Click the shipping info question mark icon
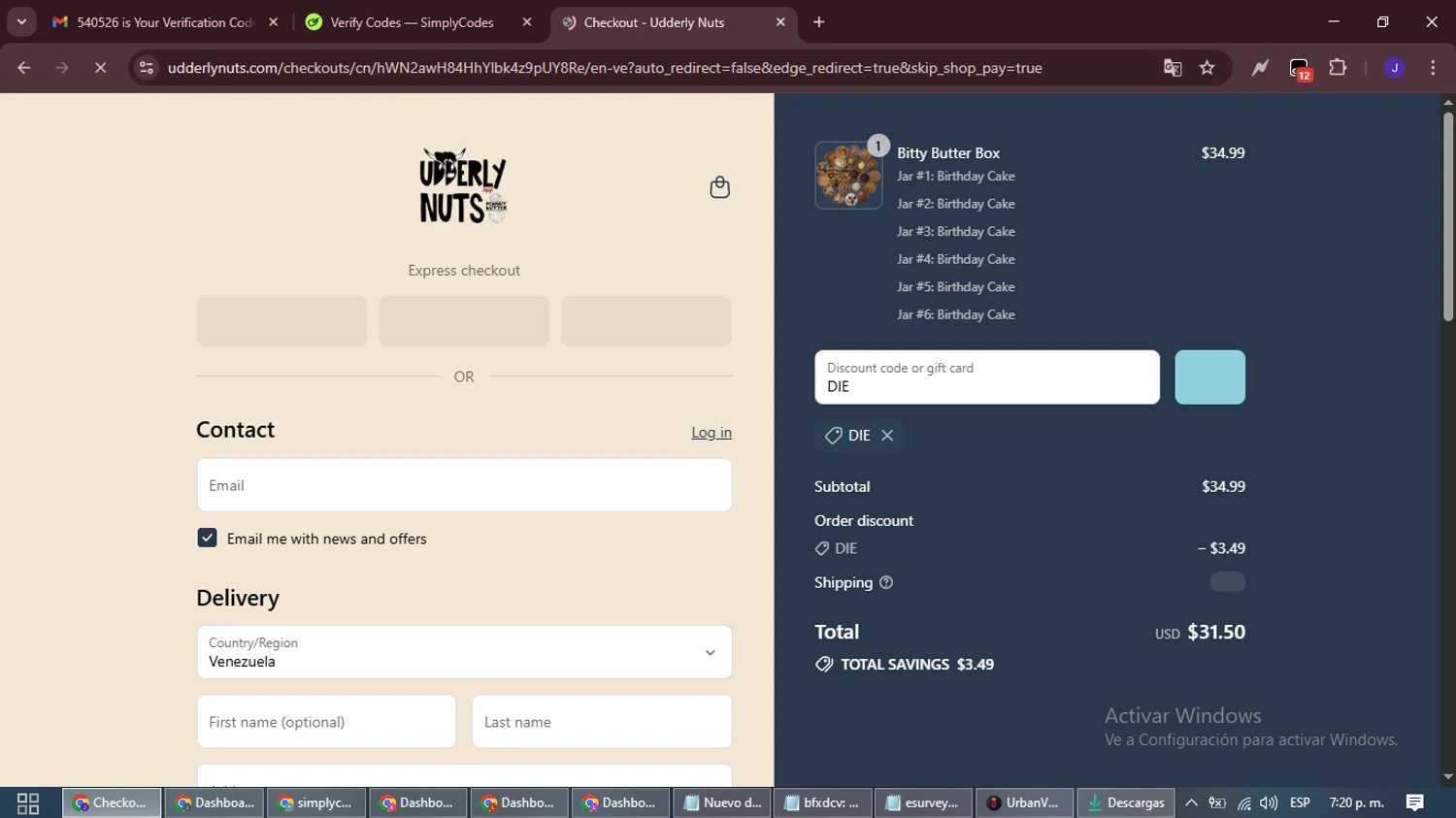This screenshot has width=1456, height=818. [x=886, y=583]
